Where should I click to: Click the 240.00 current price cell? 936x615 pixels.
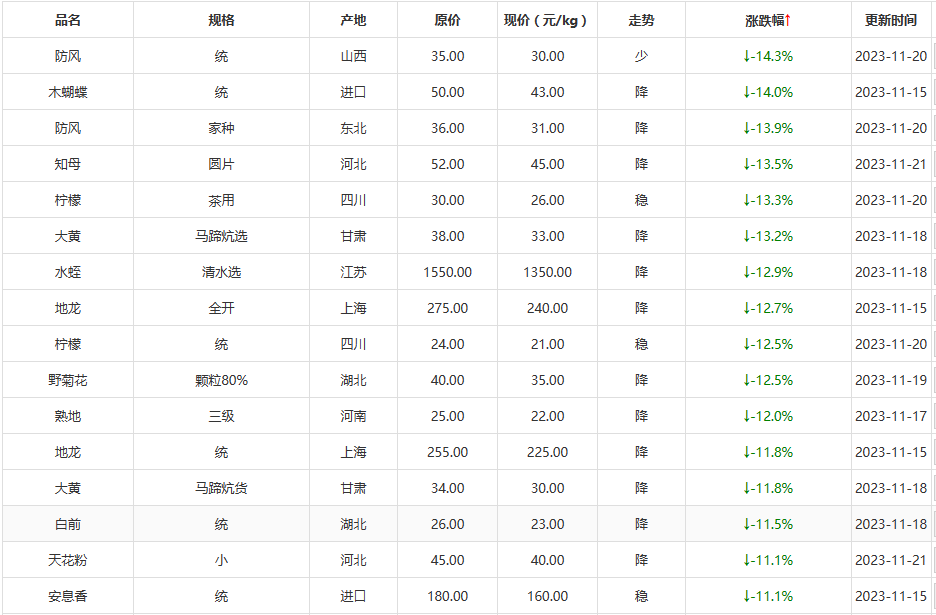(547, 308)
